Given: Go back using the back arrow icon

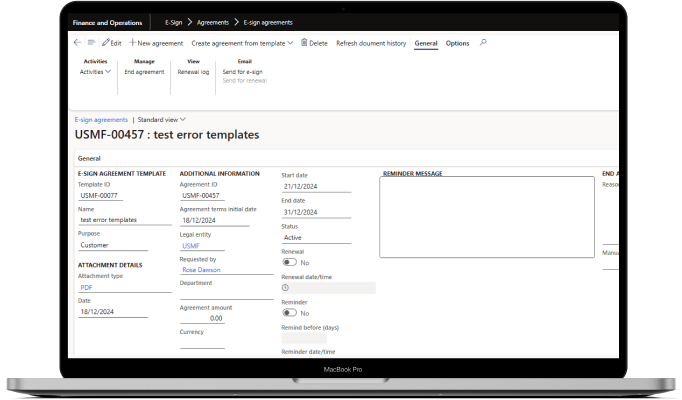Looking at the screenshot, I should tap(77, 43).
